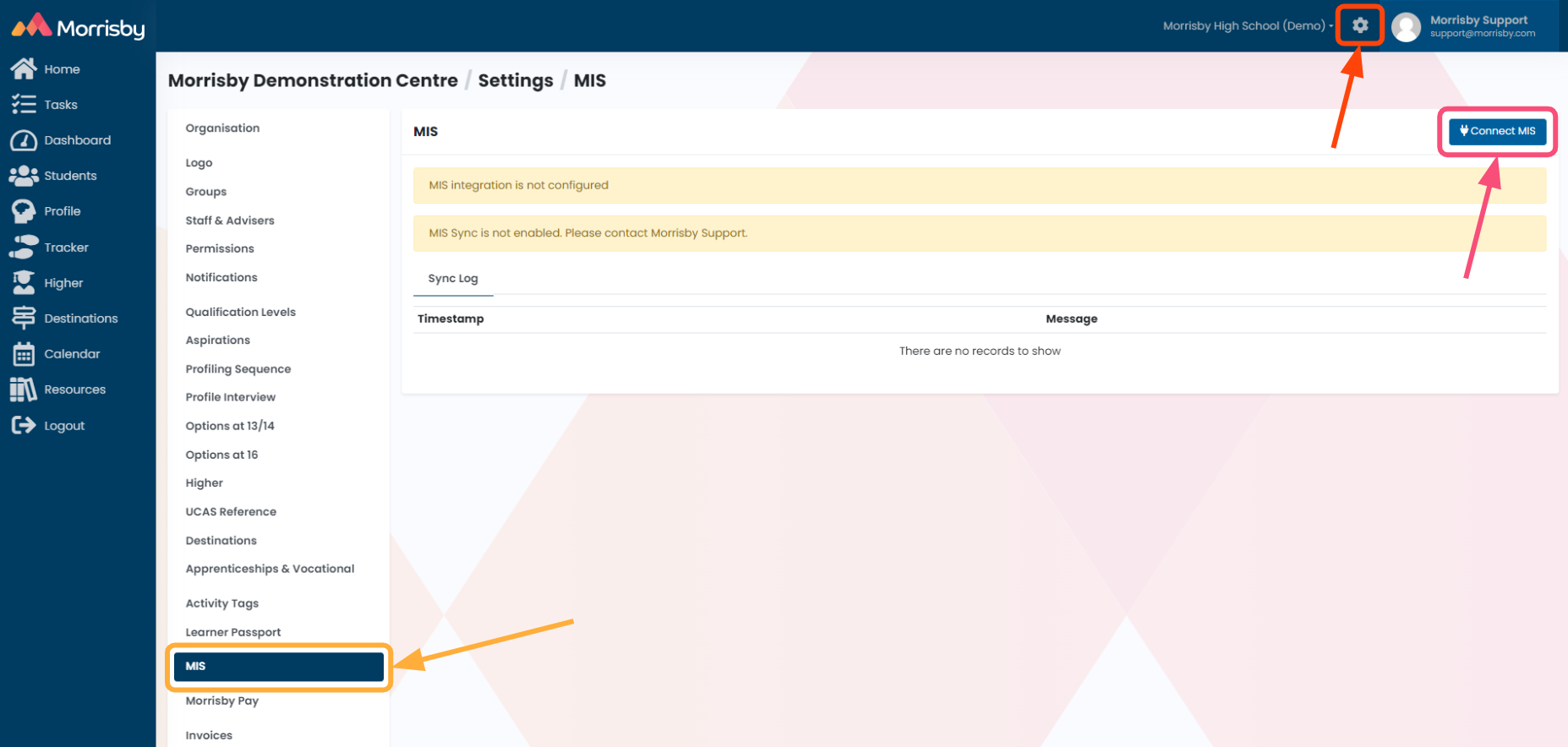Click the Tracker shoe-prints icon

[x=24, y=247]
